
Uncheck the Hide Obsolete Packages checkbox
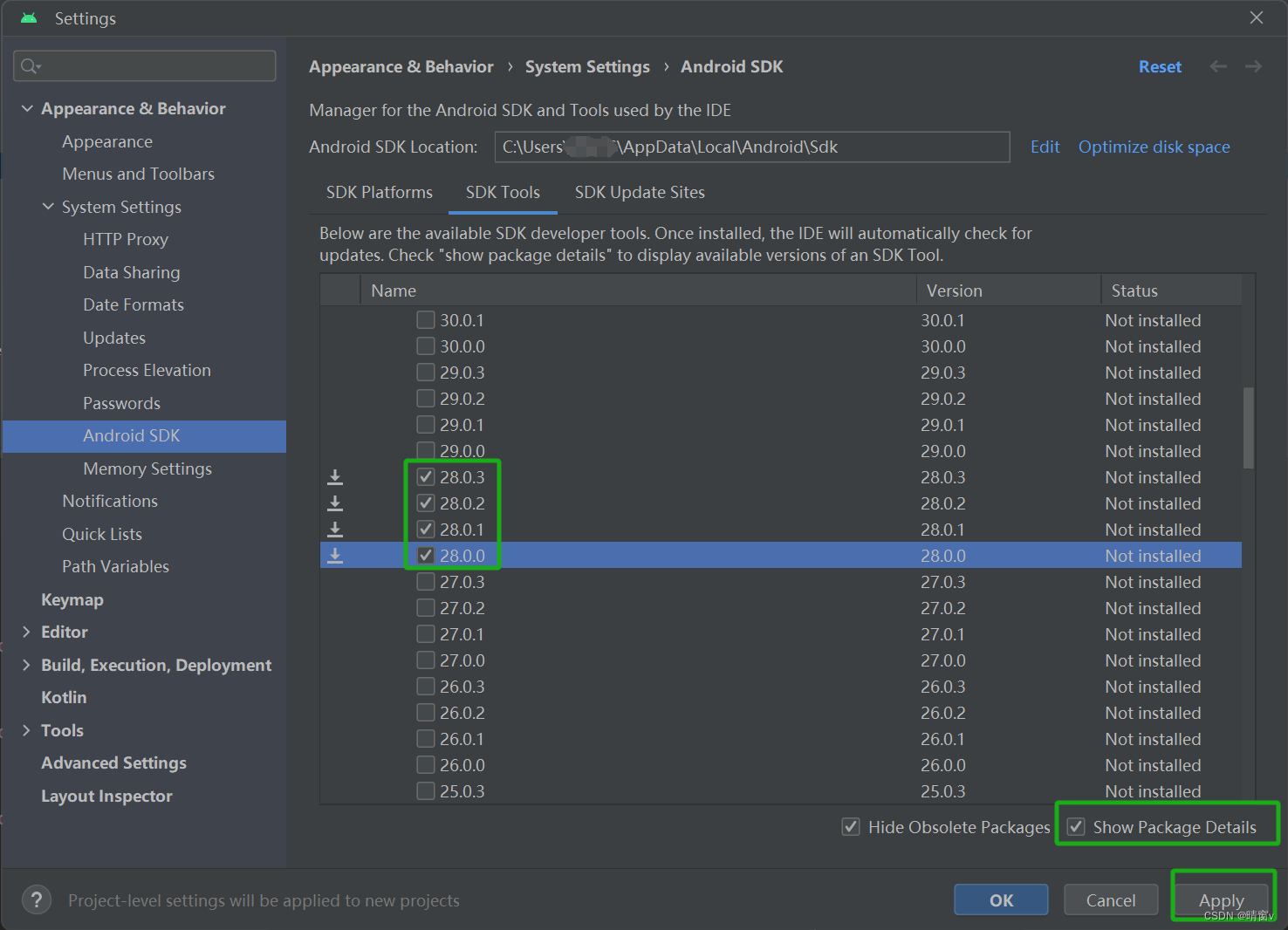850,826
